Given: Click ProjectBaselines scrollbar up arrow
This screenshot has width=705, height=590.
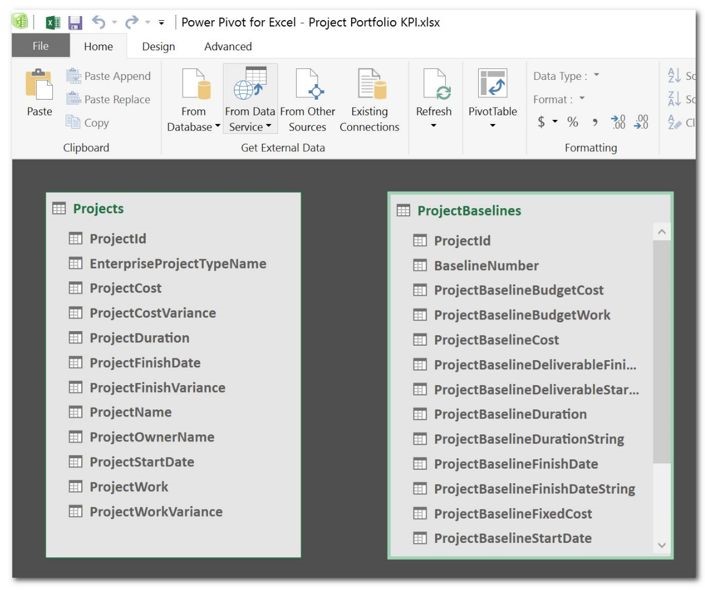Looking at the screenshot, I should 661,232.
